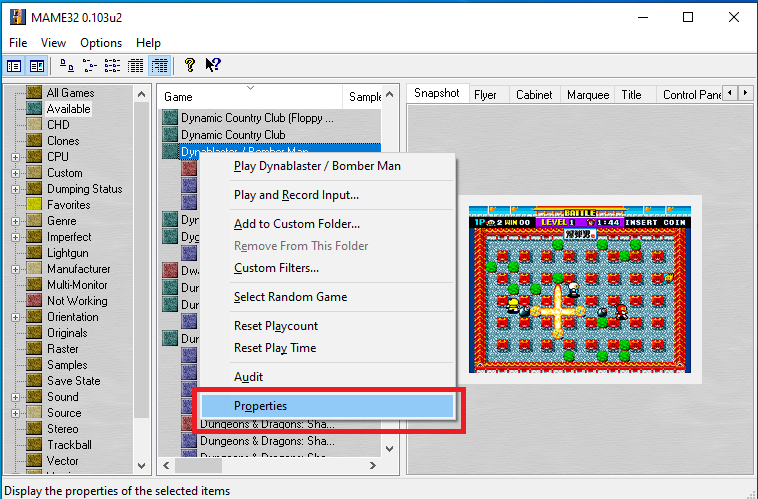Switch to the Control Panel tab
Viewport: 758px width, 499px height.
pos(692,95)
